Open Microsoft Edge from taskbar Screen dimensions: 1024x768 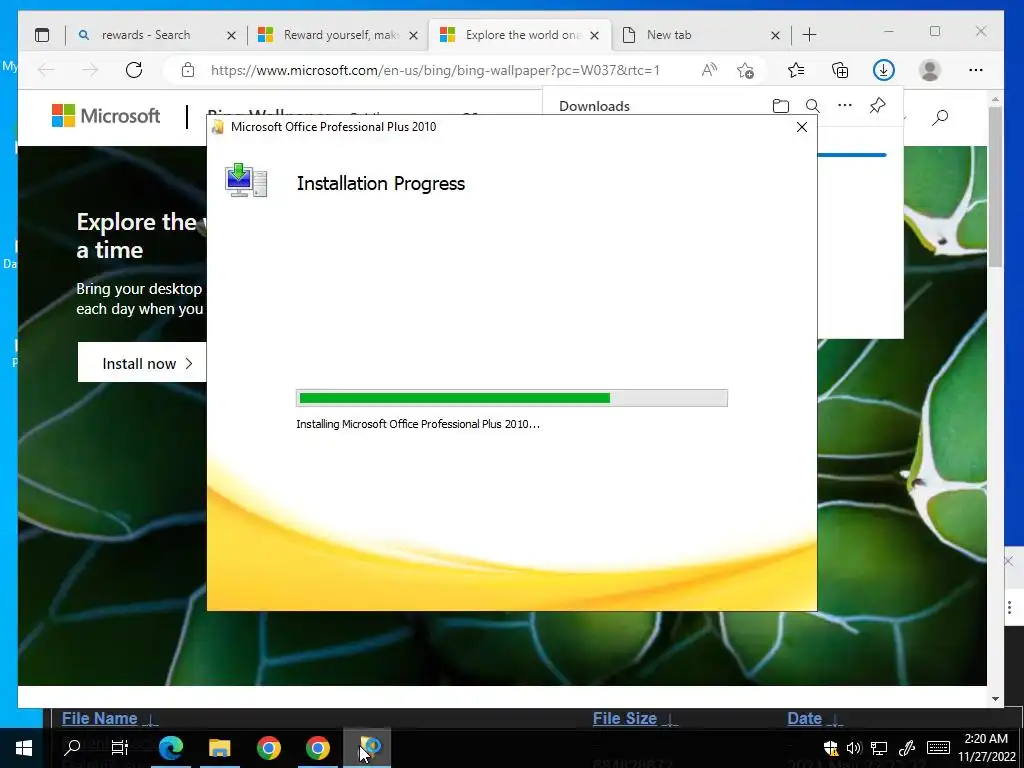[x=171, y=748]
